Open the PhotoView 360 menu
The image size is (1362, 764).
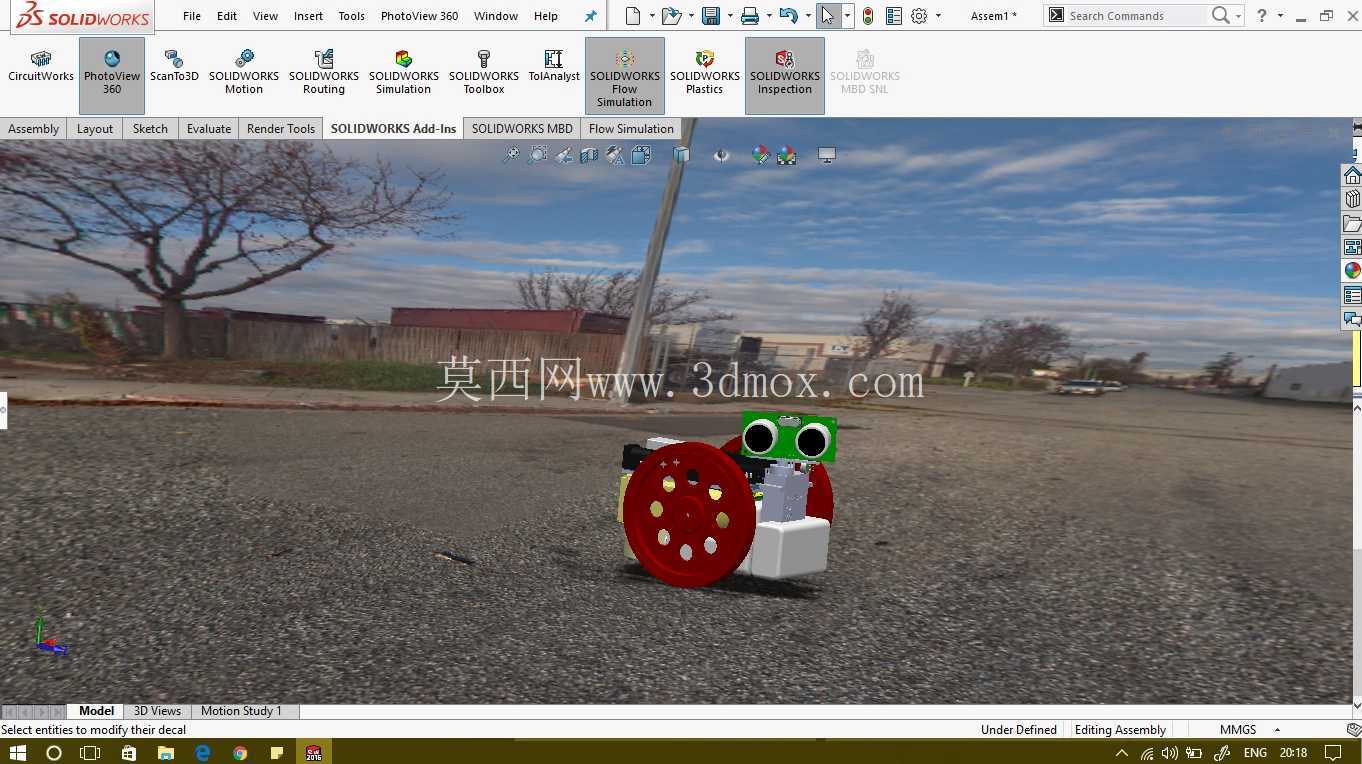tap(419, 16)
